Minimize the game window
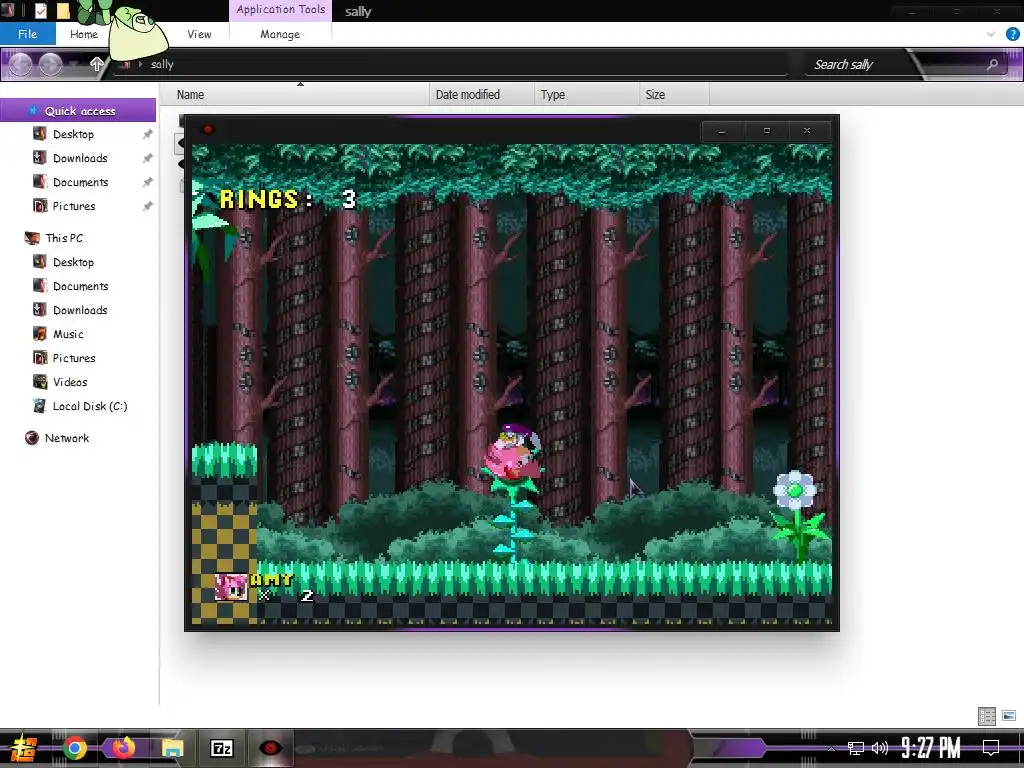The width and height of the screenshot is (1024, 768). (x=722, y=131)
